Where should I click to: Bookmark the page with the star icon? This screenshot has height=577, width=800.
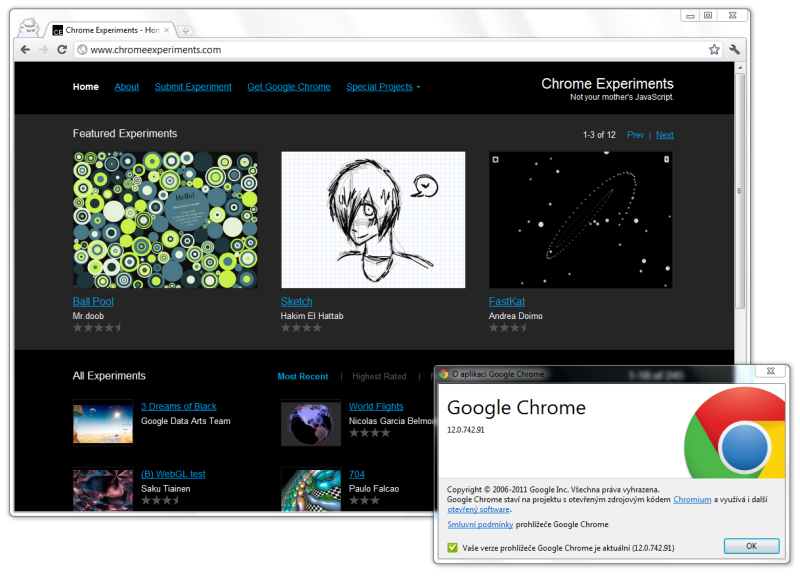[714, 49]
